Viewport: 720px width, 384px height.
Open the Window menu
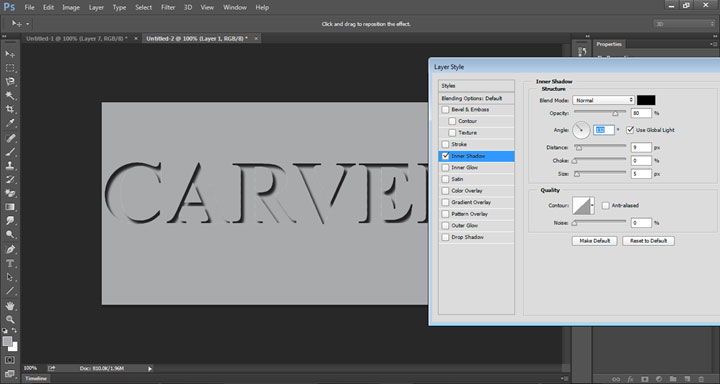coord(234,7)
